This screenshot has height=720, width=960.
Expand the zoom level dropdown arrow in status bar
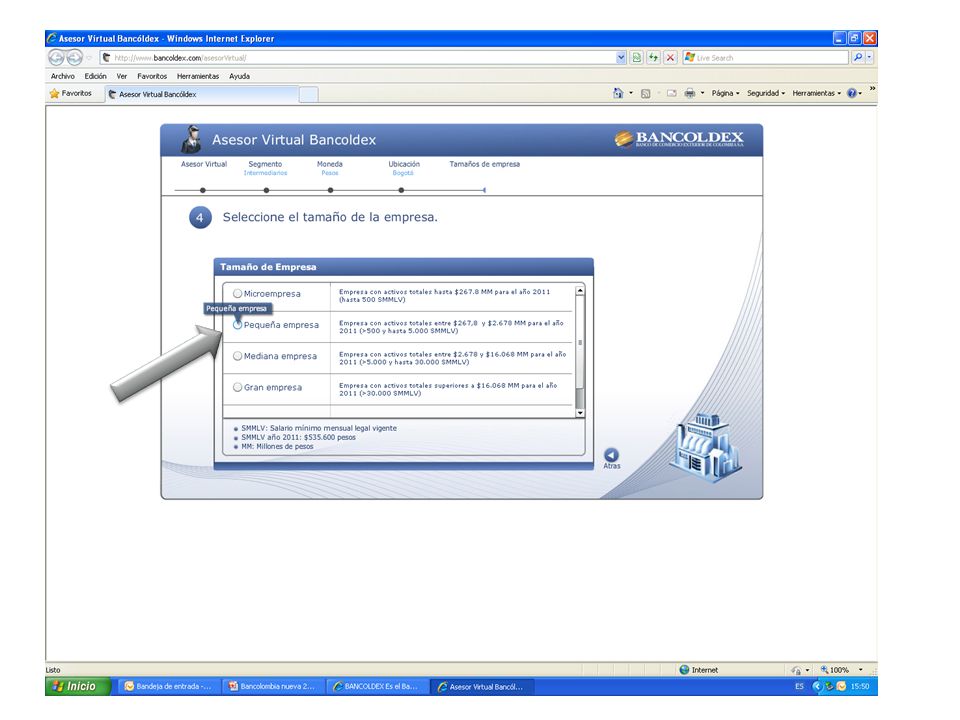coord(860,670)
